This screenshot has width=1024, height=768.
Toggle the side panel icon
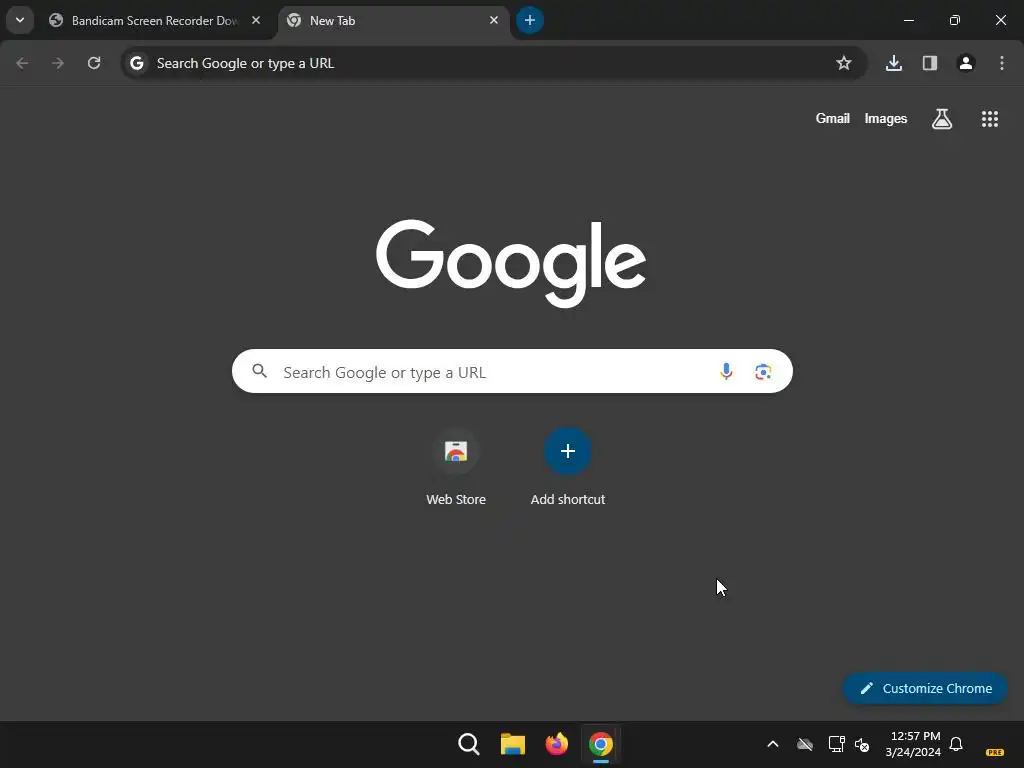929,63
